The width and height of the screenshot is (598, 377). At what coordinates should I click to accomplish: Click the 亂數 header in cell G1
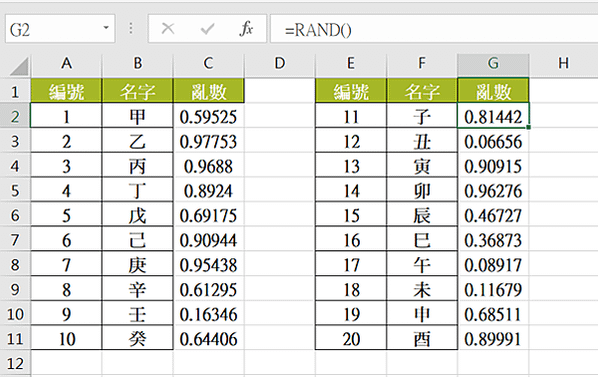coord(493,91)
